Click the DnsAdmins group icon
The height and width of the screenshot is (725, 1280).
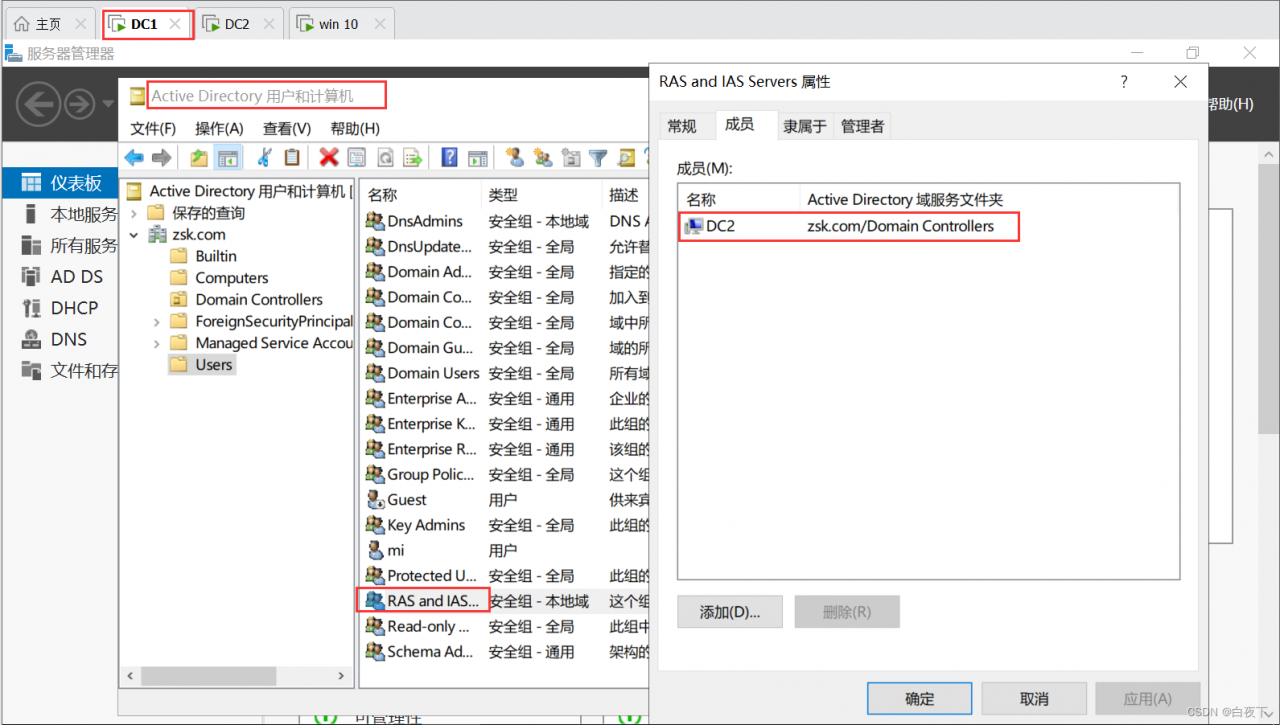tap(375, 221)
